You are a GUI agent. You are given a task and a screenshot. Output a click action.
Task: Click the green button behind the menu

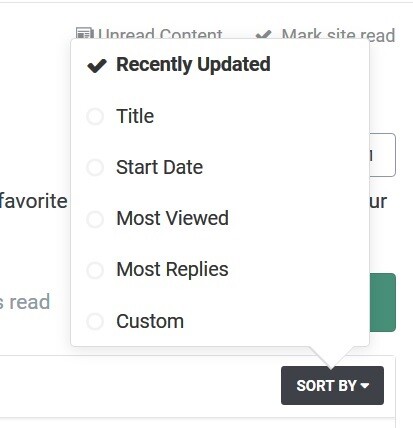[383, 302]
